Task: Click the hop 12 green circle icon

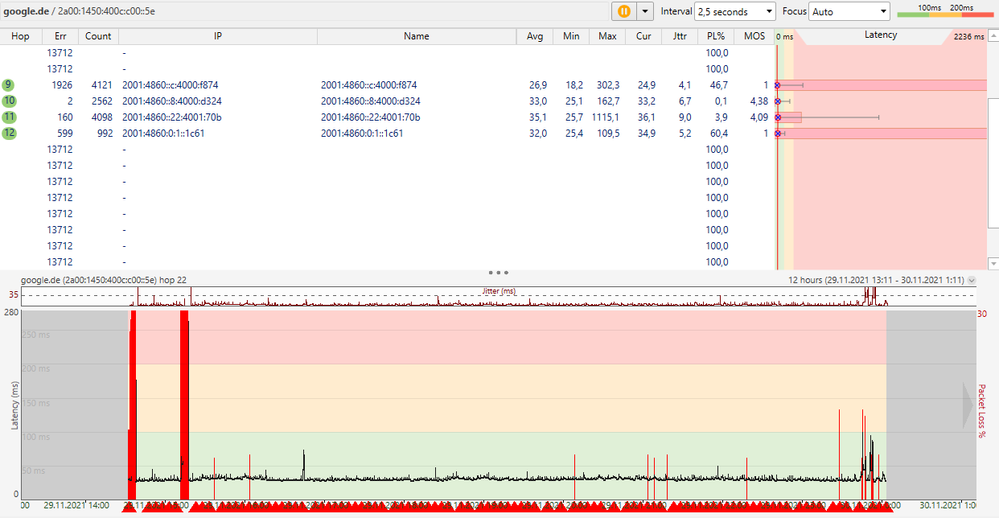Action: pyautogui.click(x=9, y=133)
